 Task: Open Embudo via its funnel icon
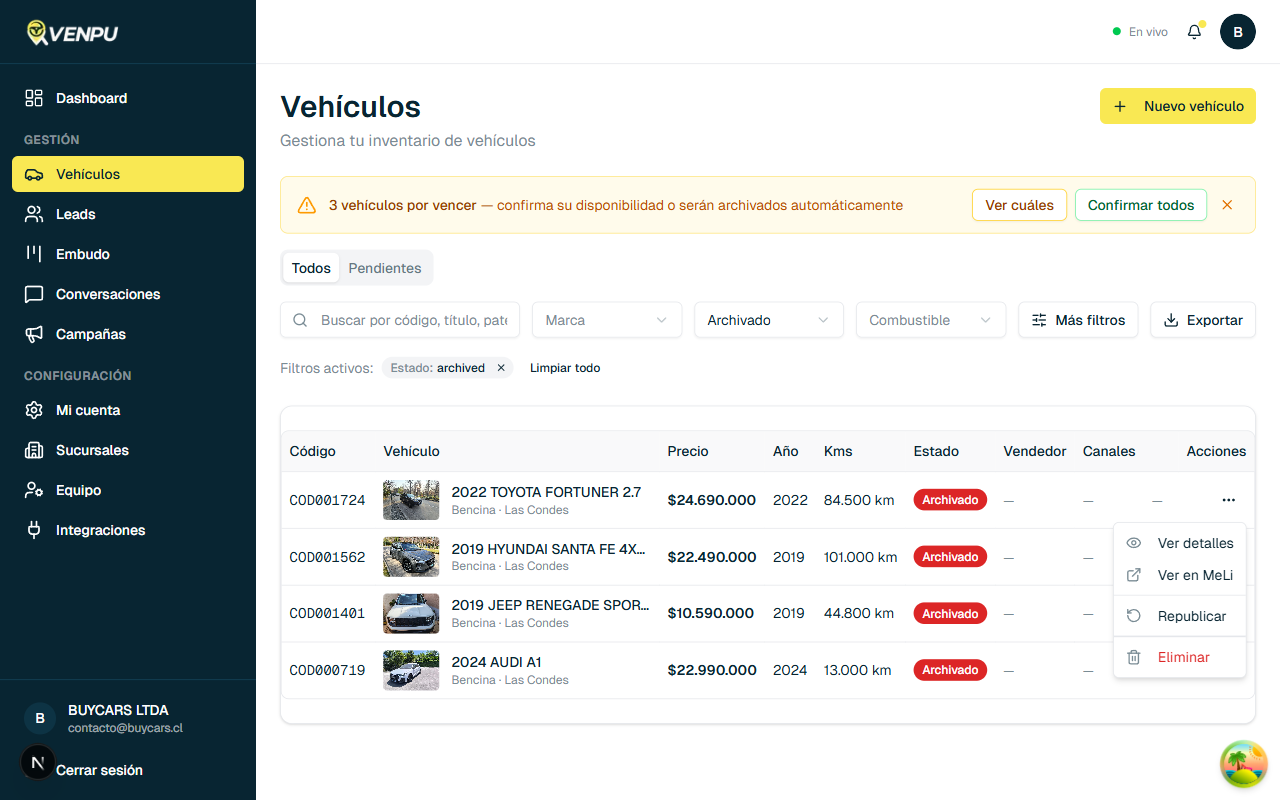click(31, 254)
